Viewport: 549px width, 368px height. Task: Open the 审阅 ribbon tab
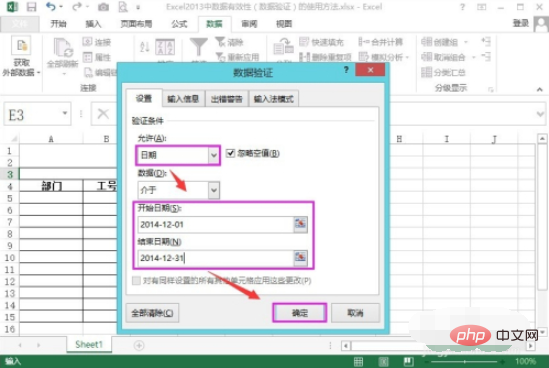249,24
